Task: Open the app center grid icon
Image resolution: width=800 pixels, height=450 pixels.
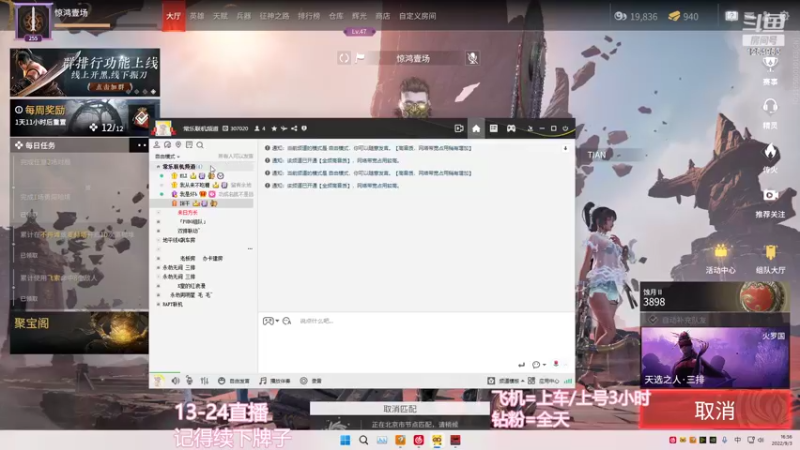Action: click(x=532, y=381)
